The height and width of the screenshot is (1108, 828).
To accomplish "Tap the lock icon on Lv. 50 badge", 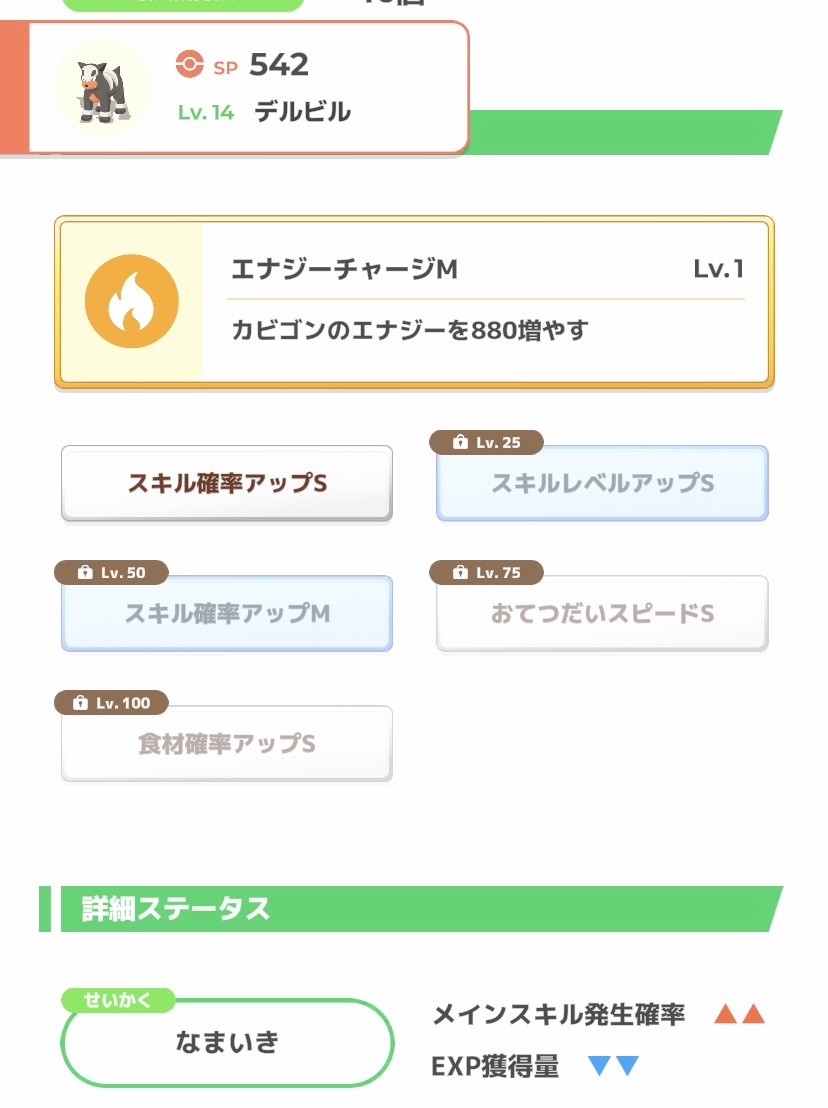I will coord(85,572).
